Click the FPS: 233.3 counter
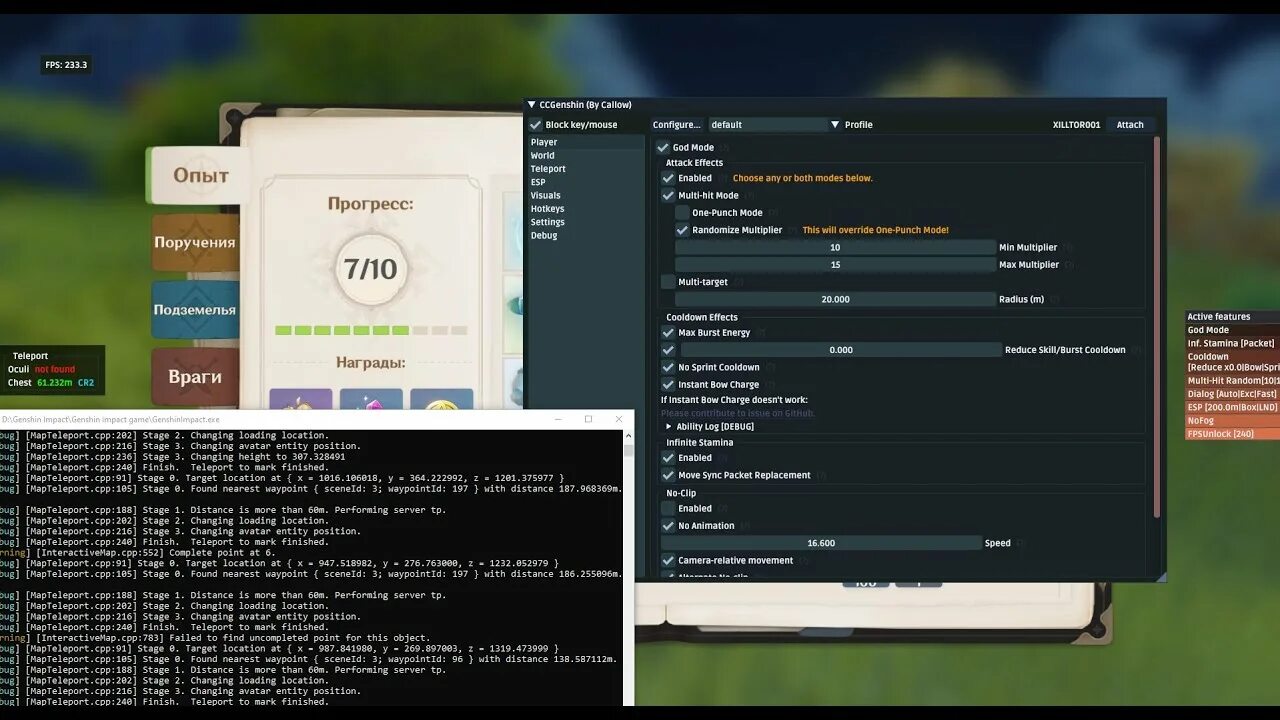 point(66,65)
